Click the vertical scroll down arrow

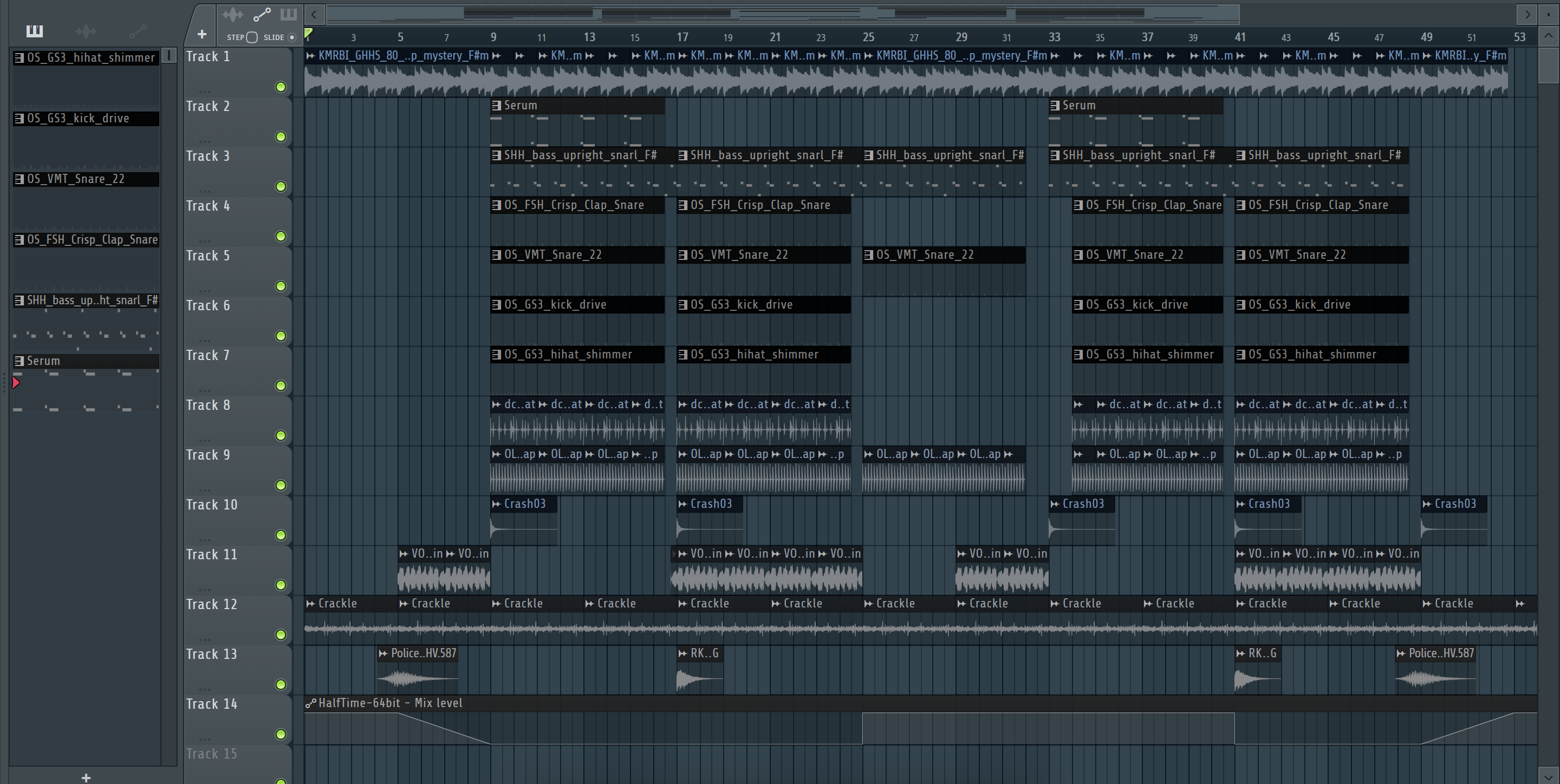click(x=1548, y=775)
